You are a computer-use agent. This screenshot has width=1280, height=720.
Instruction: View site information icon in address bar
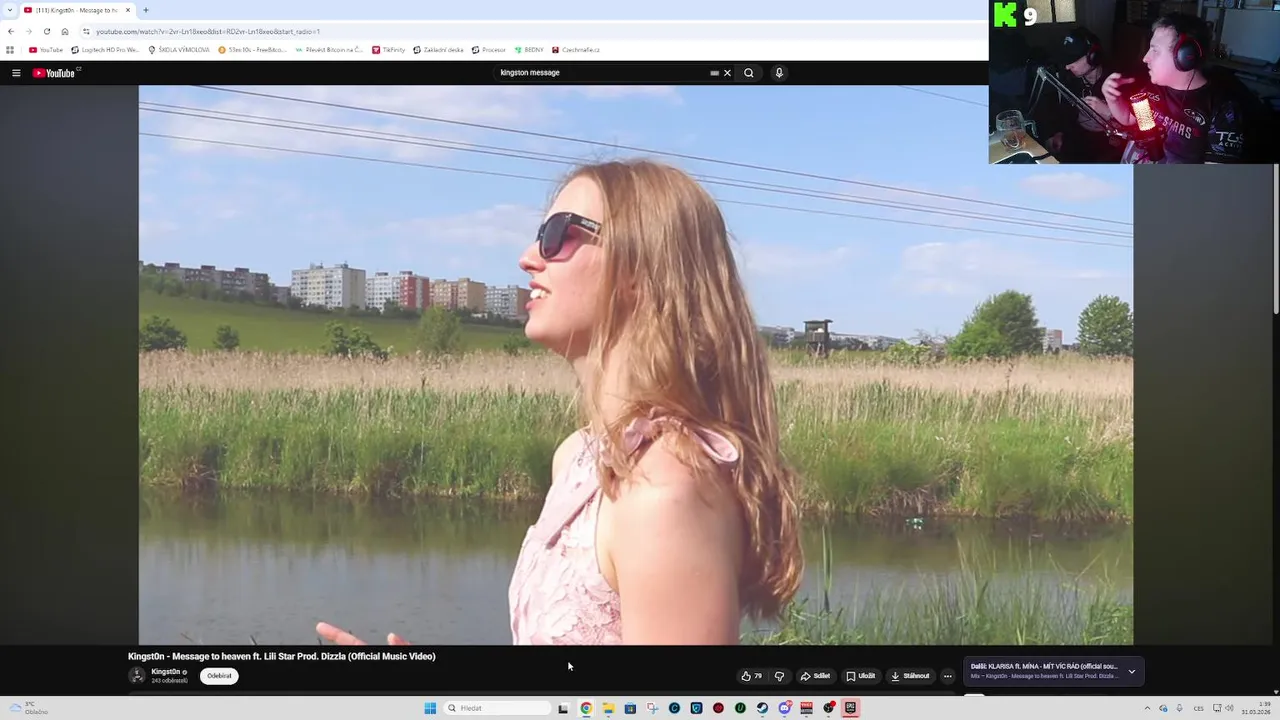87,31
